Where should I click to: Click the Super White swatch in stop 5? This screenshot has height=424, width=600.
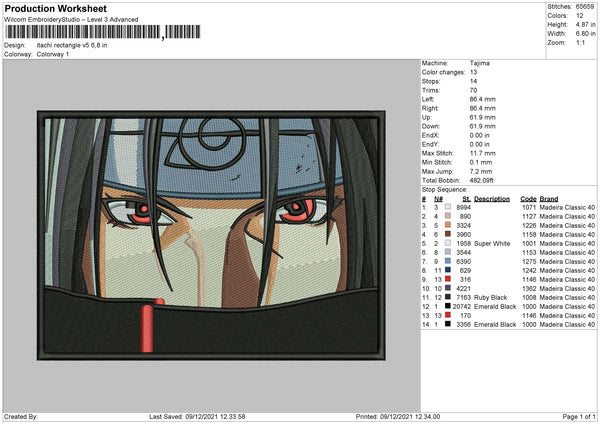448,243
